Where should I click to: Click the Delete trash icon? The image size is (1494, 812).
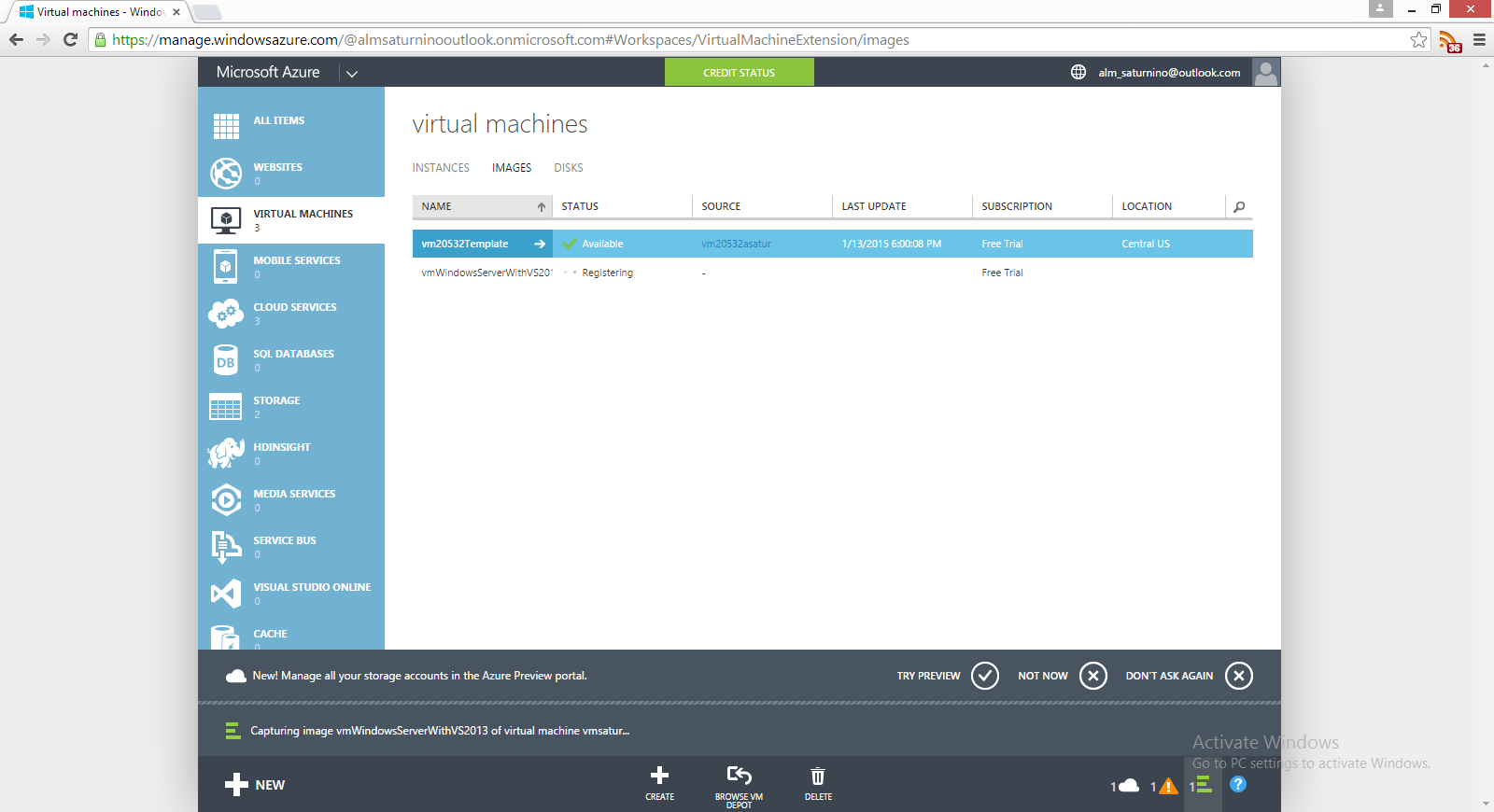(x=818, y=777)
